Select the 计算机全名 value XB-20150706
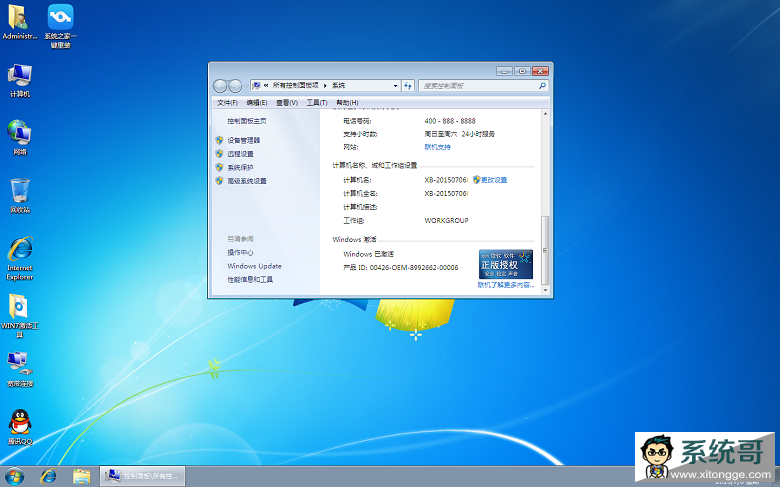Viewport: 780px width, 487px height. pyautogui.click(x=446, y=193)
